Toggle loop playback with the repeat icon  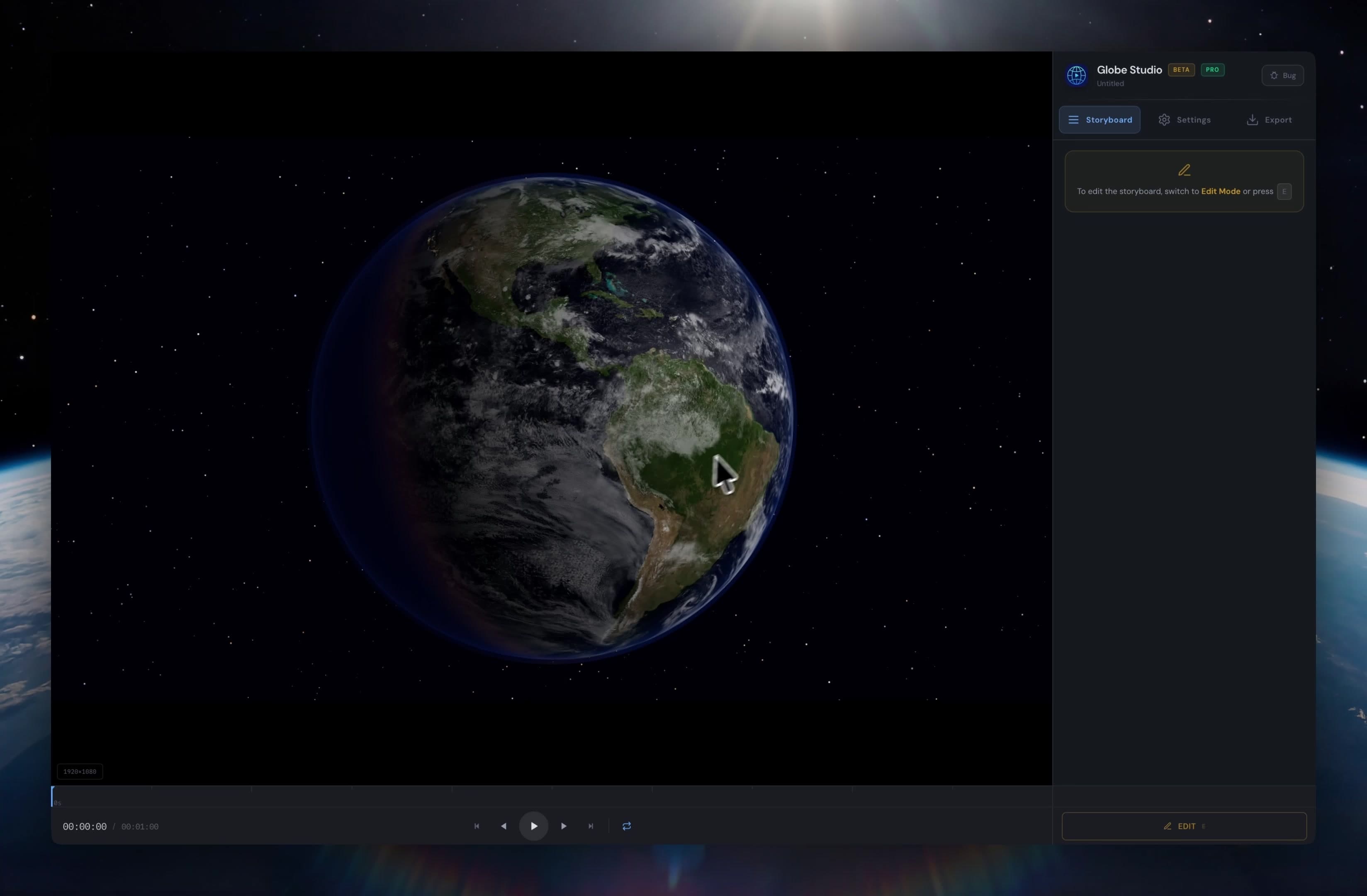(626, 826)
